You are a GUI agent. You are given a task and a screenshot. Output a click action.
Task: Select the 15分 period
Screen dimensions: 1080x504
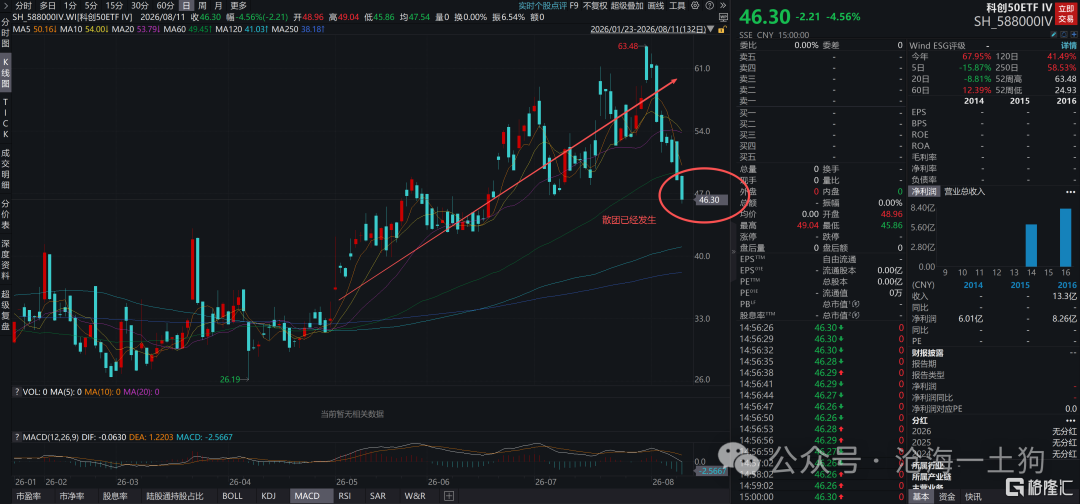tap(114, 6)
